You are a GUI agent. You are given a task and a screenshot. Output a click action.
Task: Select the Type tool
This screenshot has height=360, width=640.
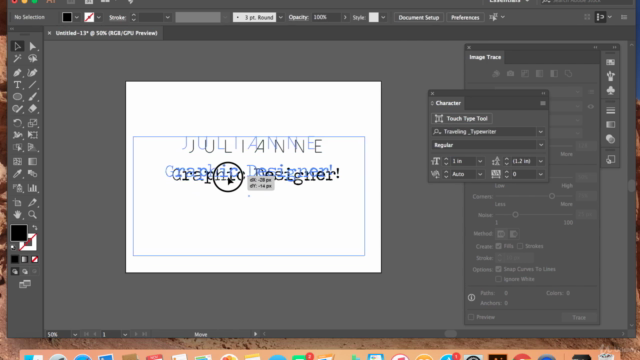(x=17, y=85)
